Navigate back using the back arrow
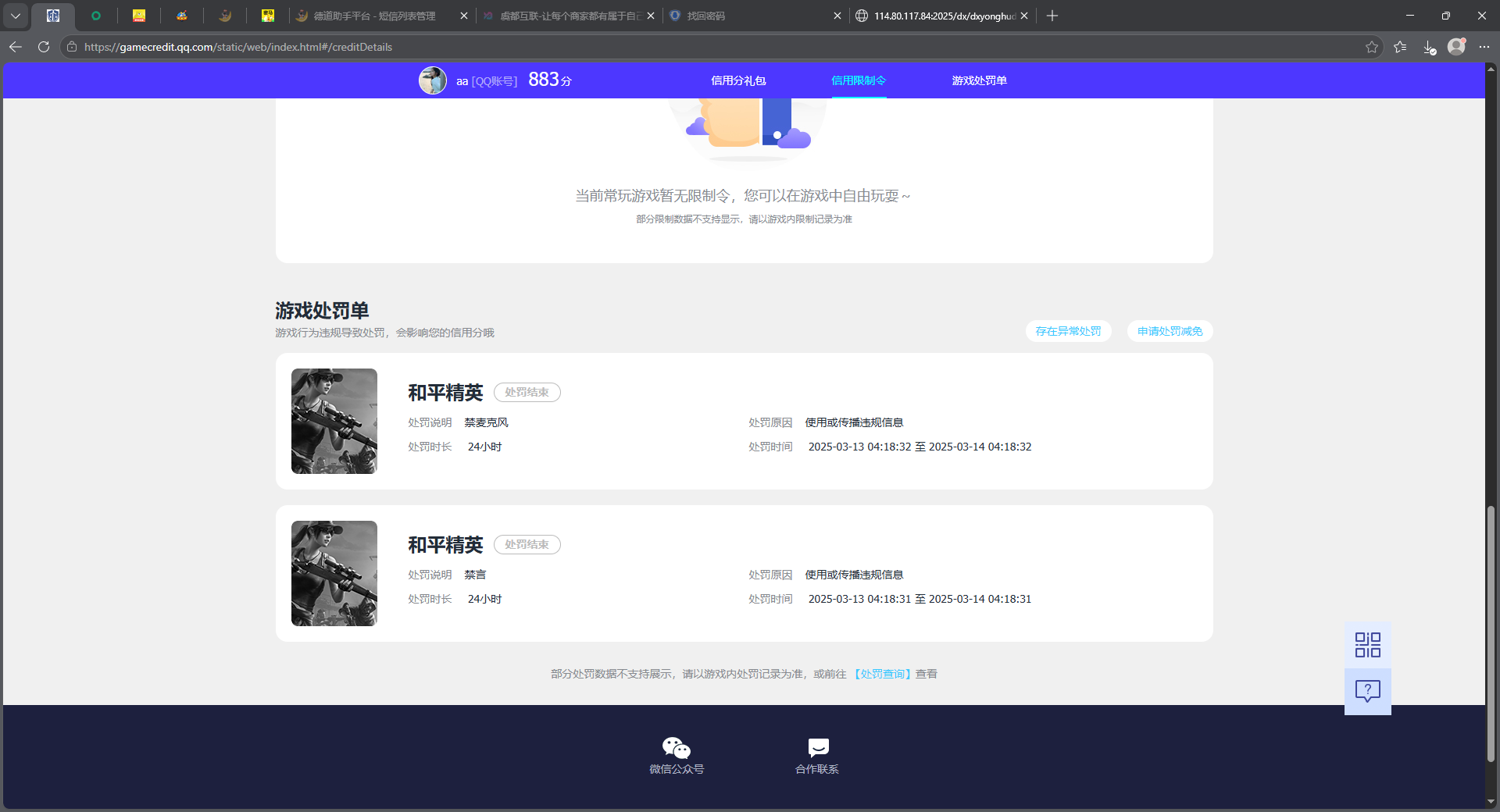The image size is (1500, 812). click(x=16, y=47)
